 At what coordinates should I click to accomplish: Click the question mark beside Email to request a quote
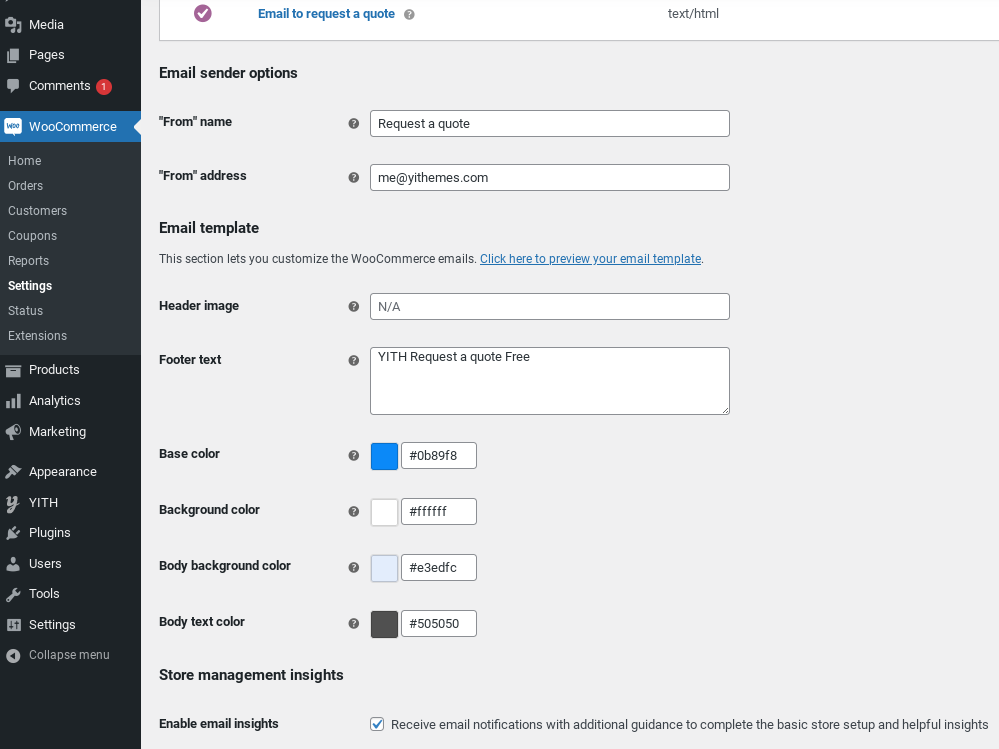click(409, 15)
